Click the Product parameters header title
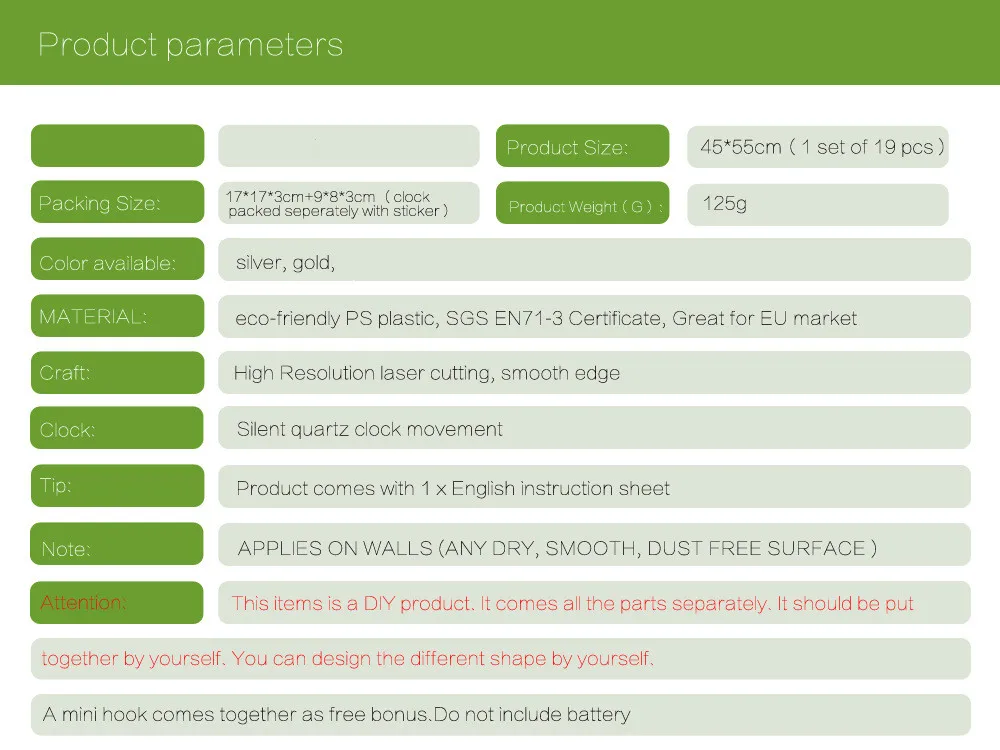 click(x=191, y=45)
